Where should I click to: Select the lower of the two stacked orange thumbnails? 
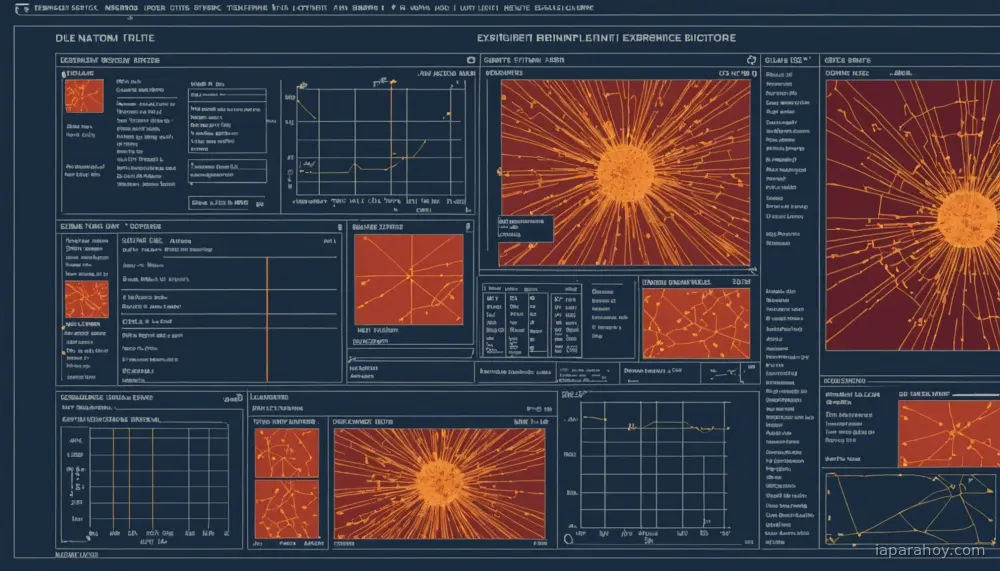287,510
